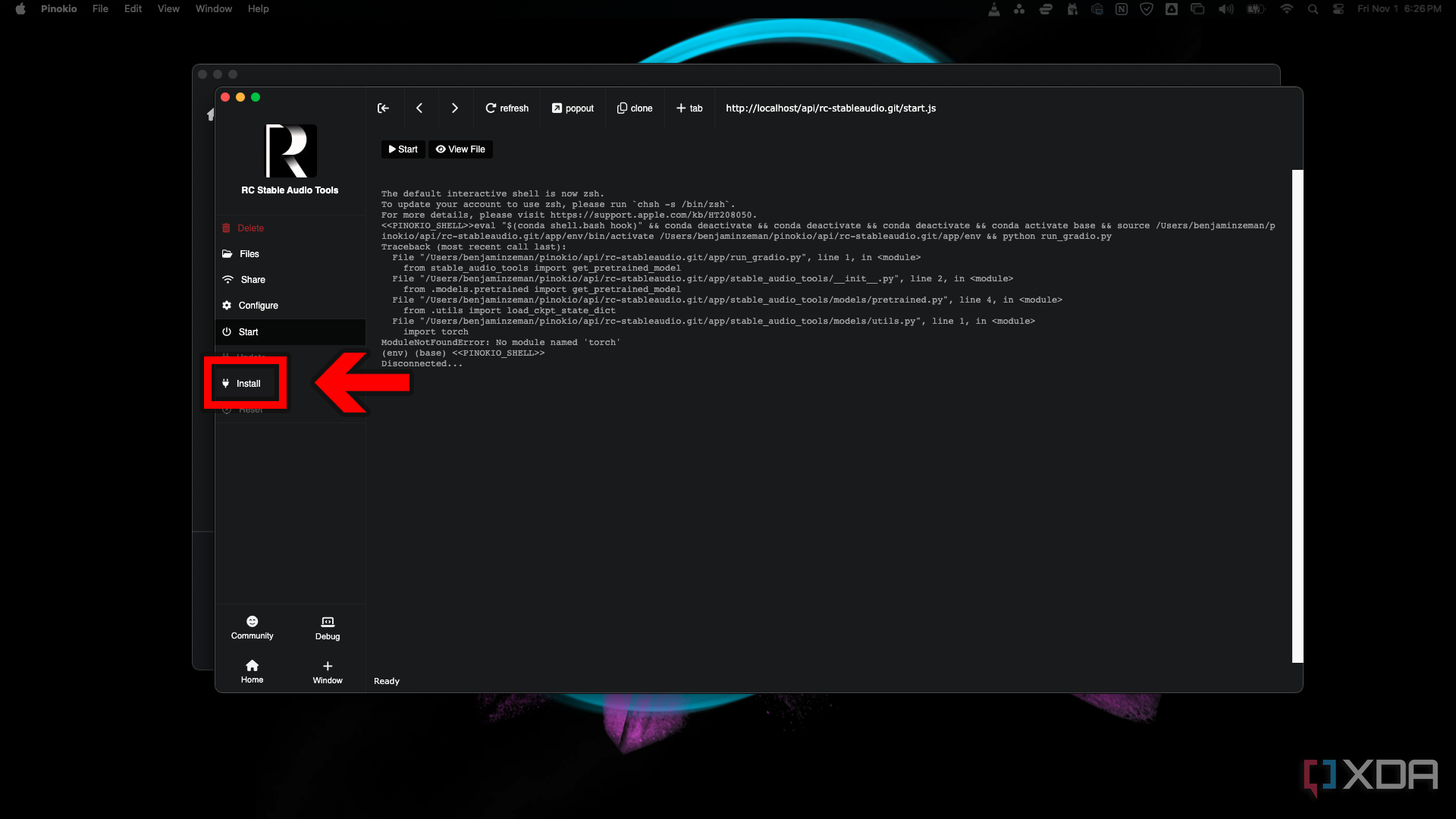Open the Apple menu
Viewport: 1456px width, 819px height.
tap(20, 9)
